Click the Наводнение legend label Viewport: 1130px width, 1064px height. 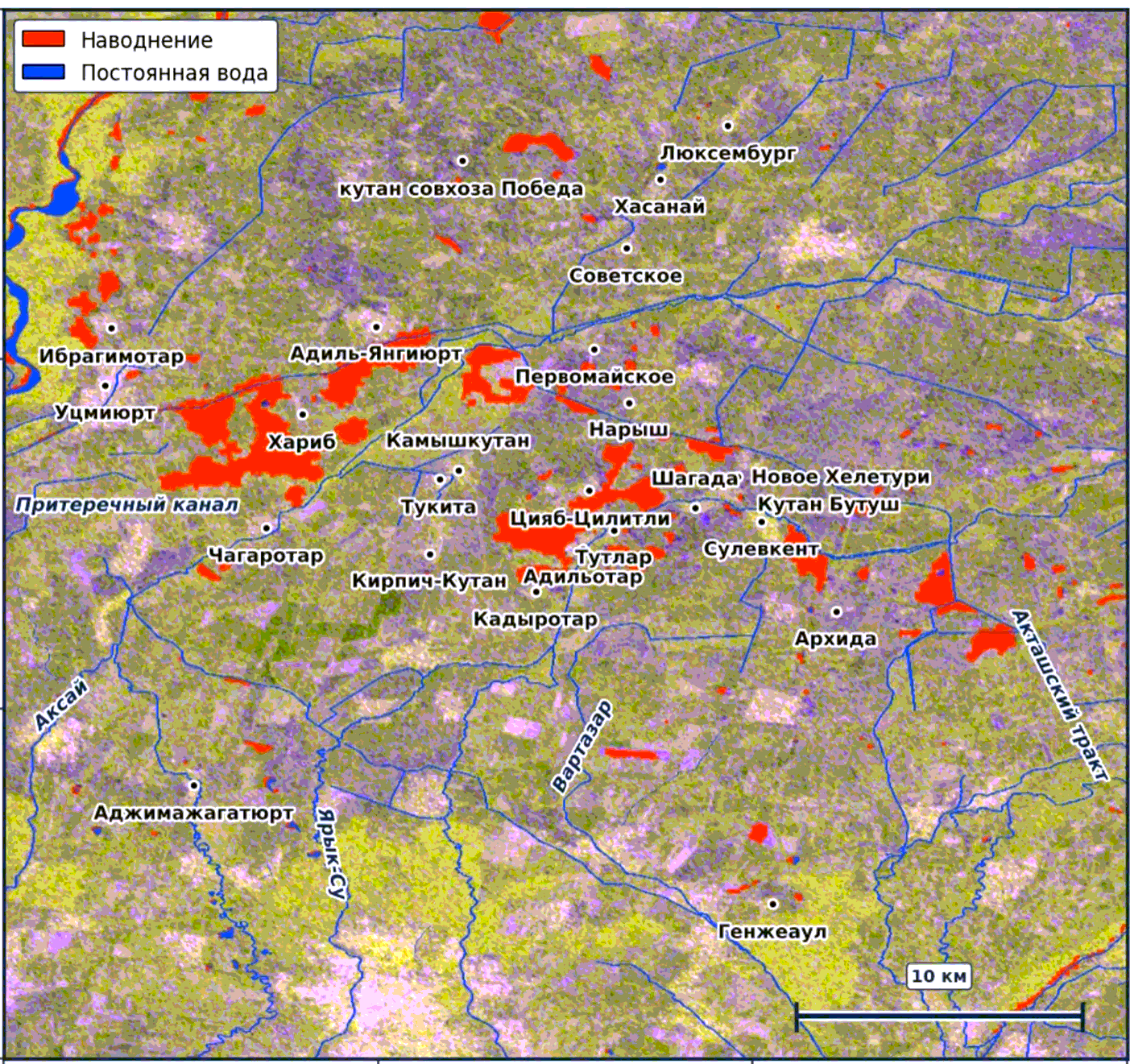point(147,39)
